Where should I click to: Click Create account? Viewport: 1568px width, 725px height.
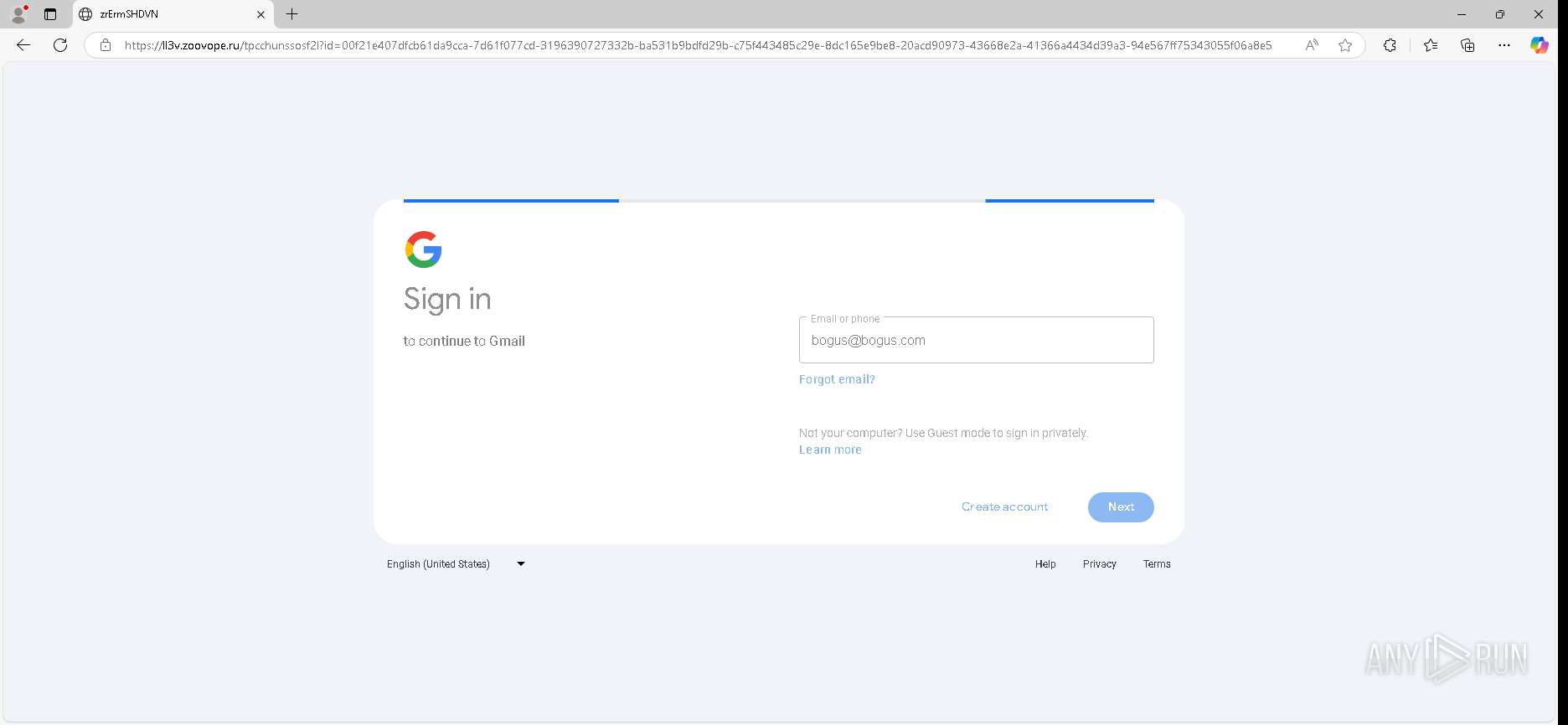[x=1004, y=506]
